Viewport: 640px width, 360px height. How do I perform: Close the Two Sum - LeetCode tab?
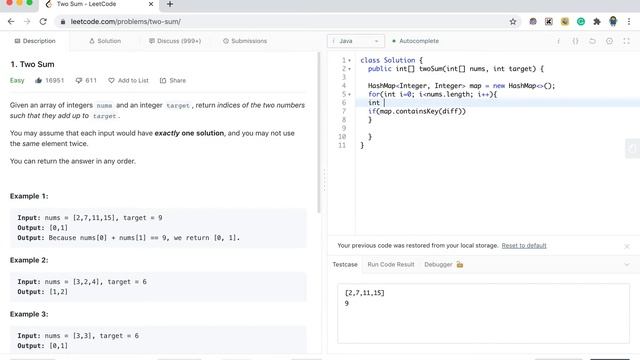(x=151, y=4)
